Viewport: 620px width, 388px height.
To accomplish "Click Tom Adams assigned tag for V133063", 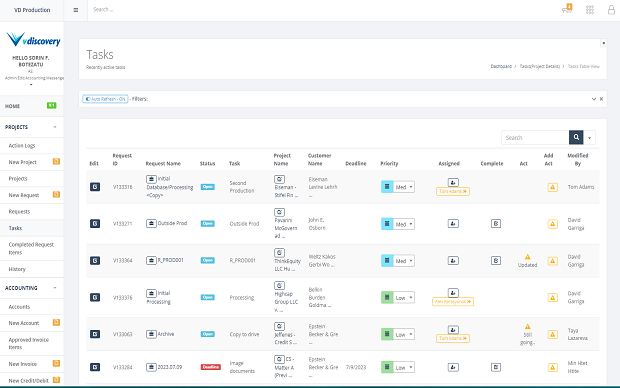I will pos(453,339).
